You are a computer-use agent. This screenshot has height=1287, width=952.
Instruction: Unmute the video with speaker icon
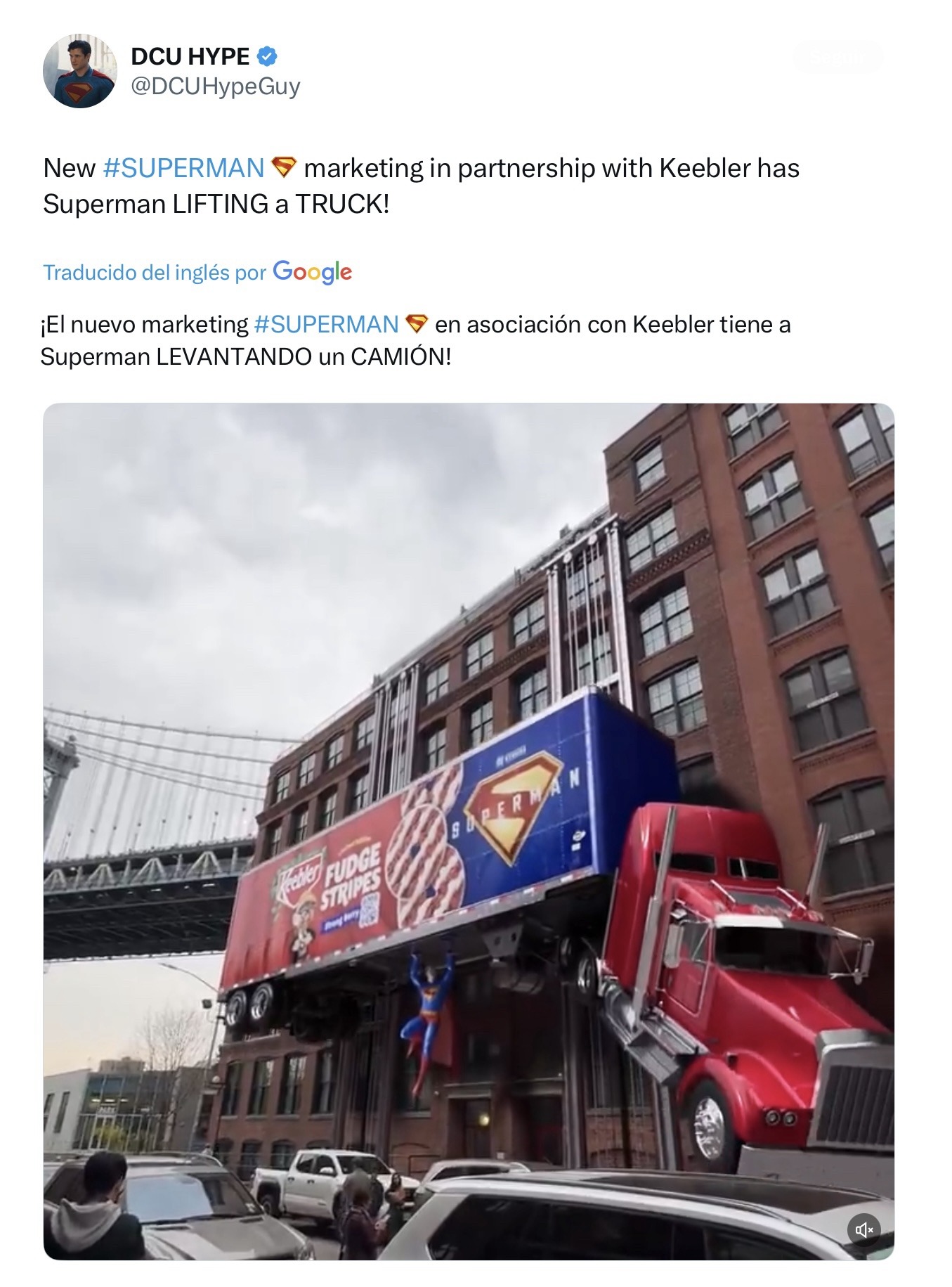pyautogui.click(x=863, y=1229)
